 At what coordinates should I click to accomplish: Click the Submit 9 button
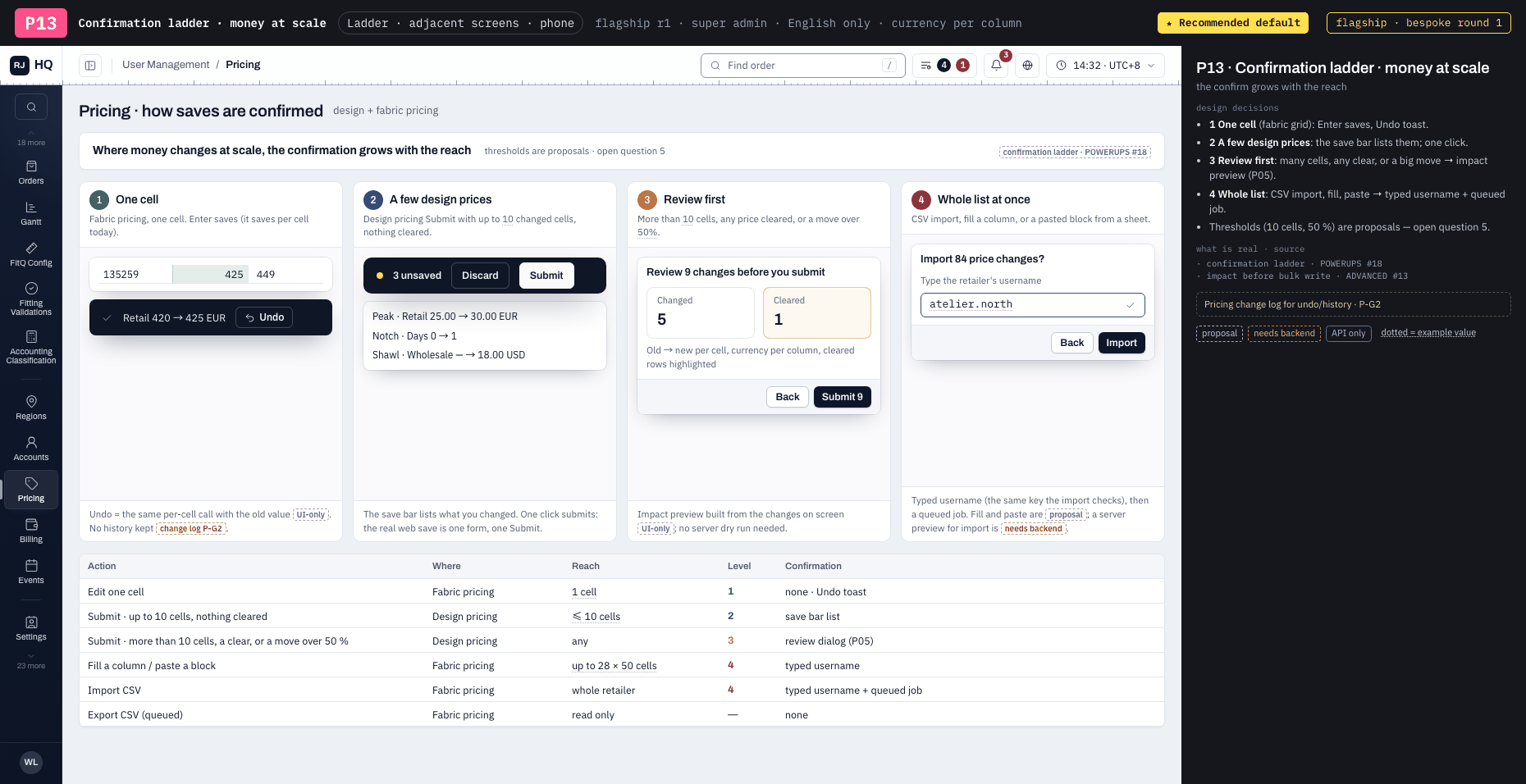point(843,397)
